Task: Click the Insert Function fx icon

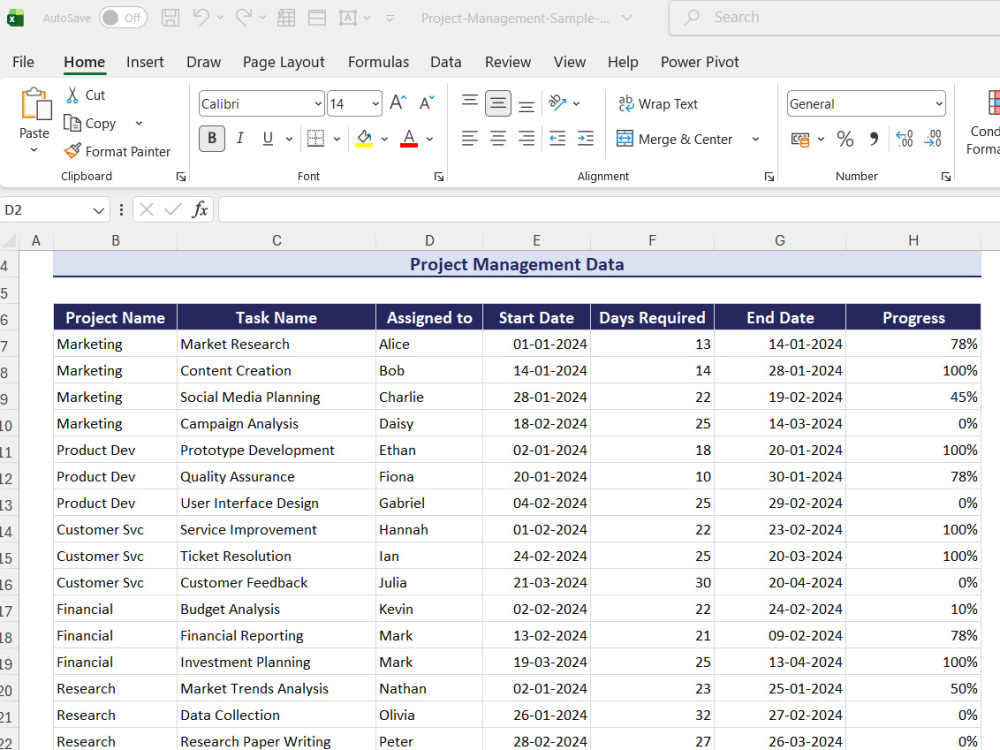Action: coord(200,210)
